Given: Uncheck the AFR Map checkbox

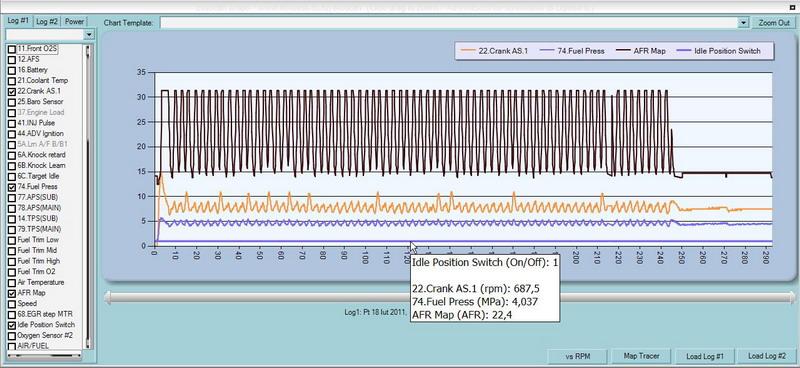Looking at the screenshot, I should point(12,293).
